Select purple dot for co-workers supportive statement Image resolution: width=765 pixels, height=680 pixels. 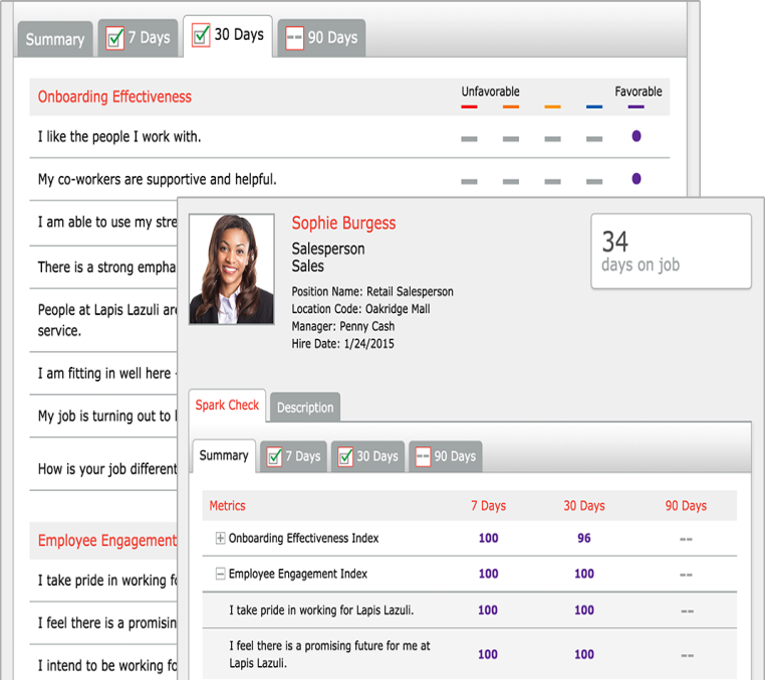click(x=636, y=179)
